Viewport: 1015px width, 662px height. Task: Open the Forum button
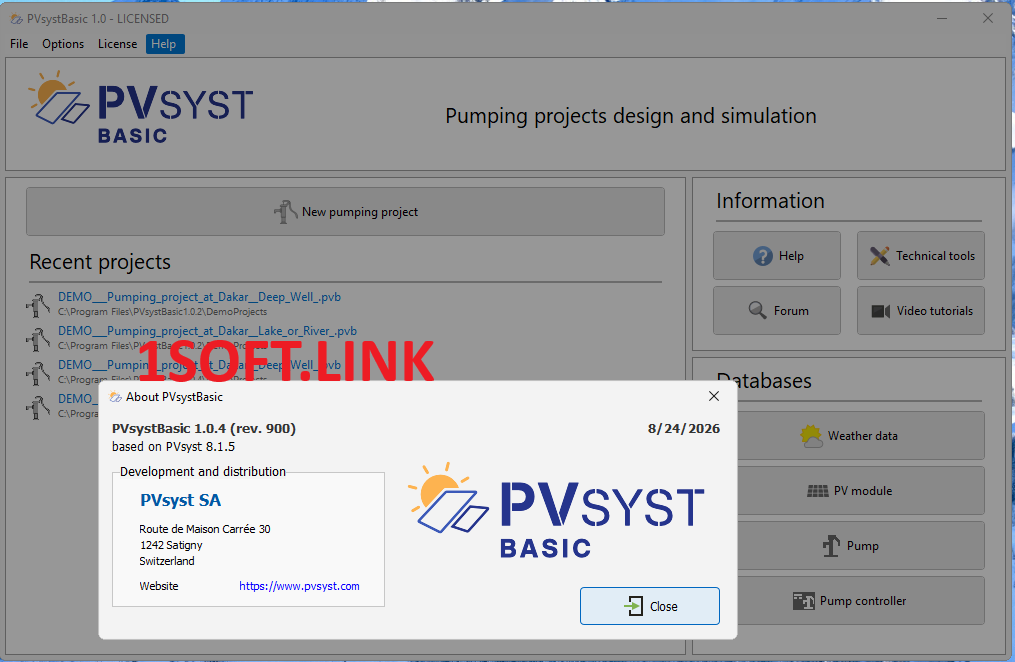click(777, 311)
